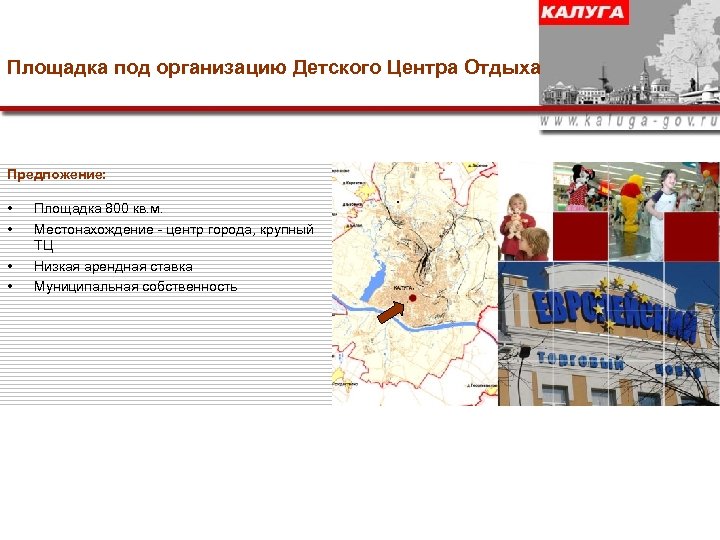Click the brown arrow pointing to the location

click(x=390, y=312)
